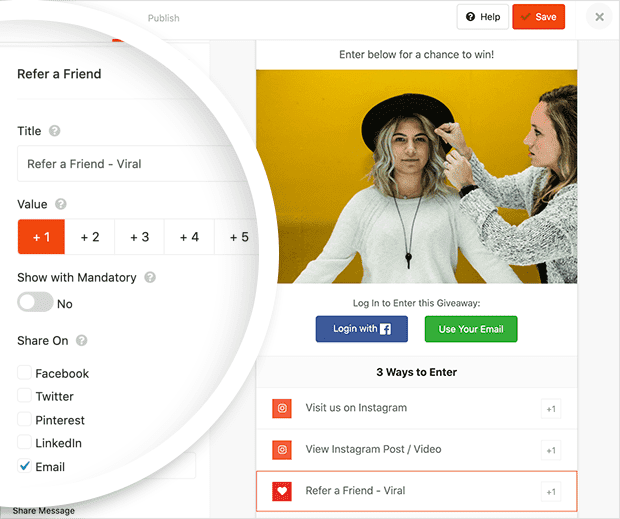The width and height of the screenshot is (620, 519).
Task: Open help icon beside Share On
Action: click(x=81, y=340)
